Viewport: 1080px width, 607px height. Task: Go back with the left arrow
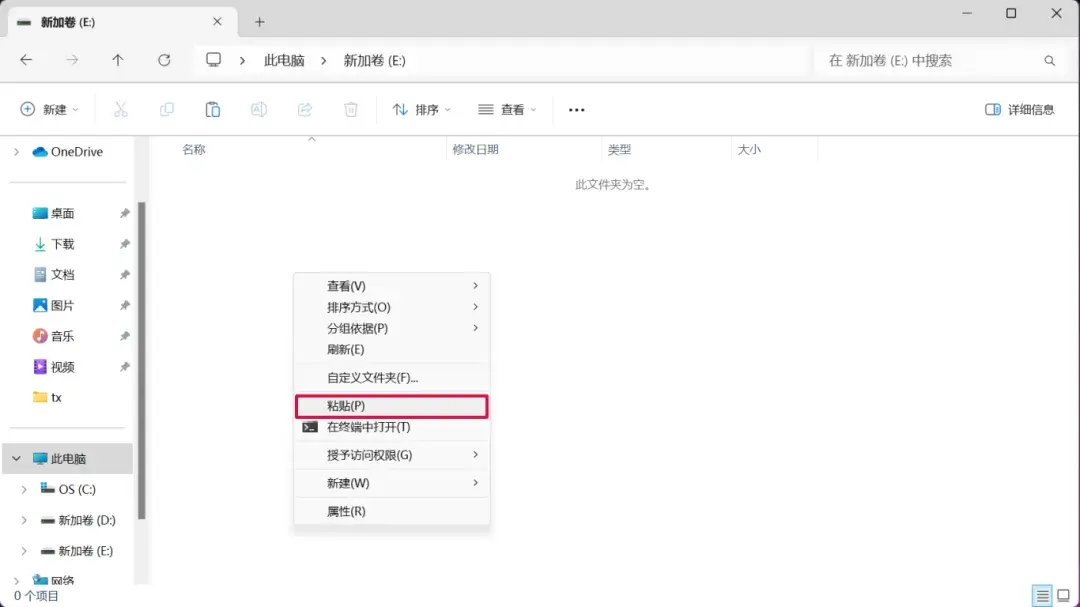click(x=26, y=60)
